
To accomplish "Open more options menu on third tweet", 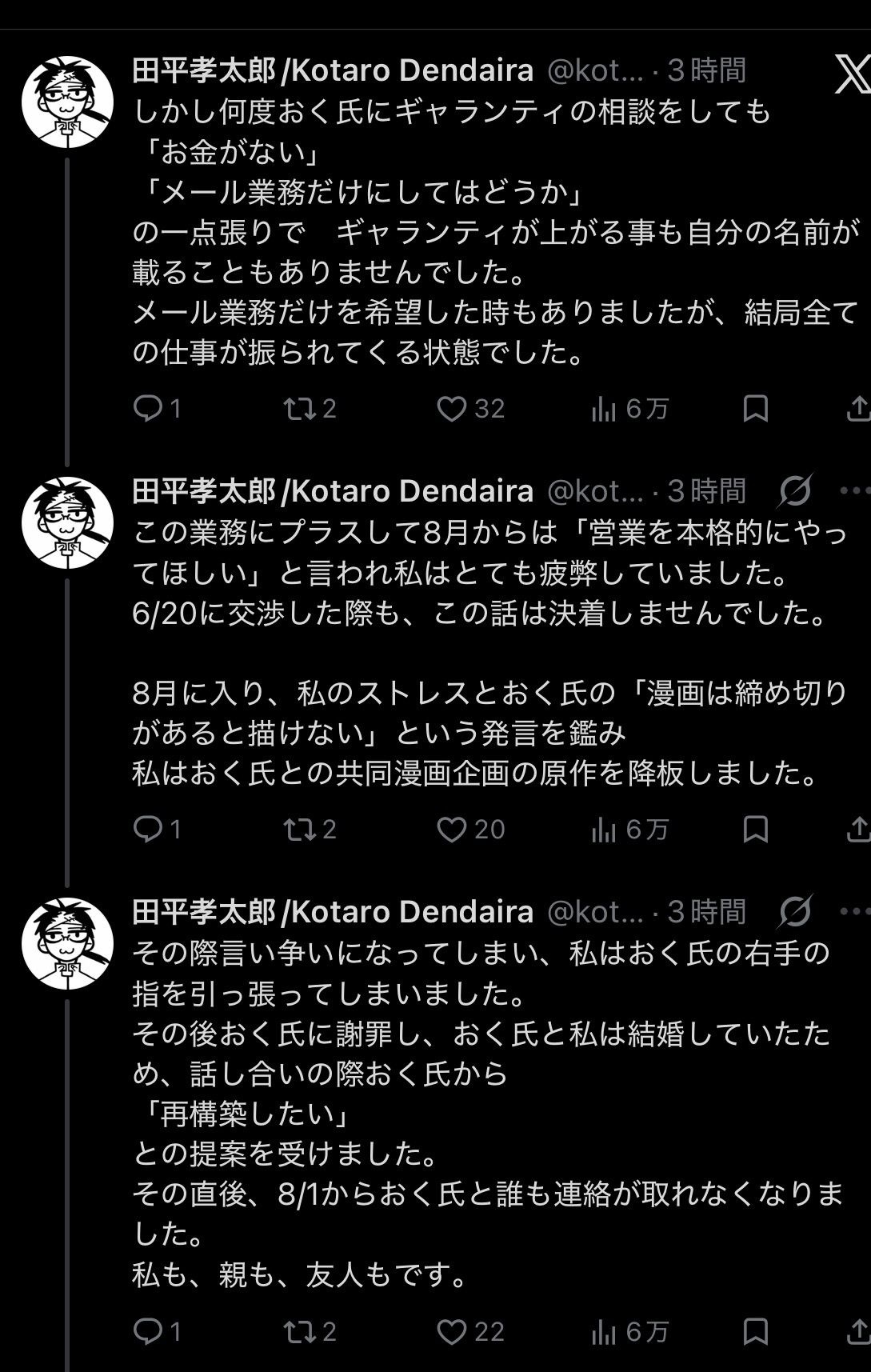I will click(x=855, y=912).
